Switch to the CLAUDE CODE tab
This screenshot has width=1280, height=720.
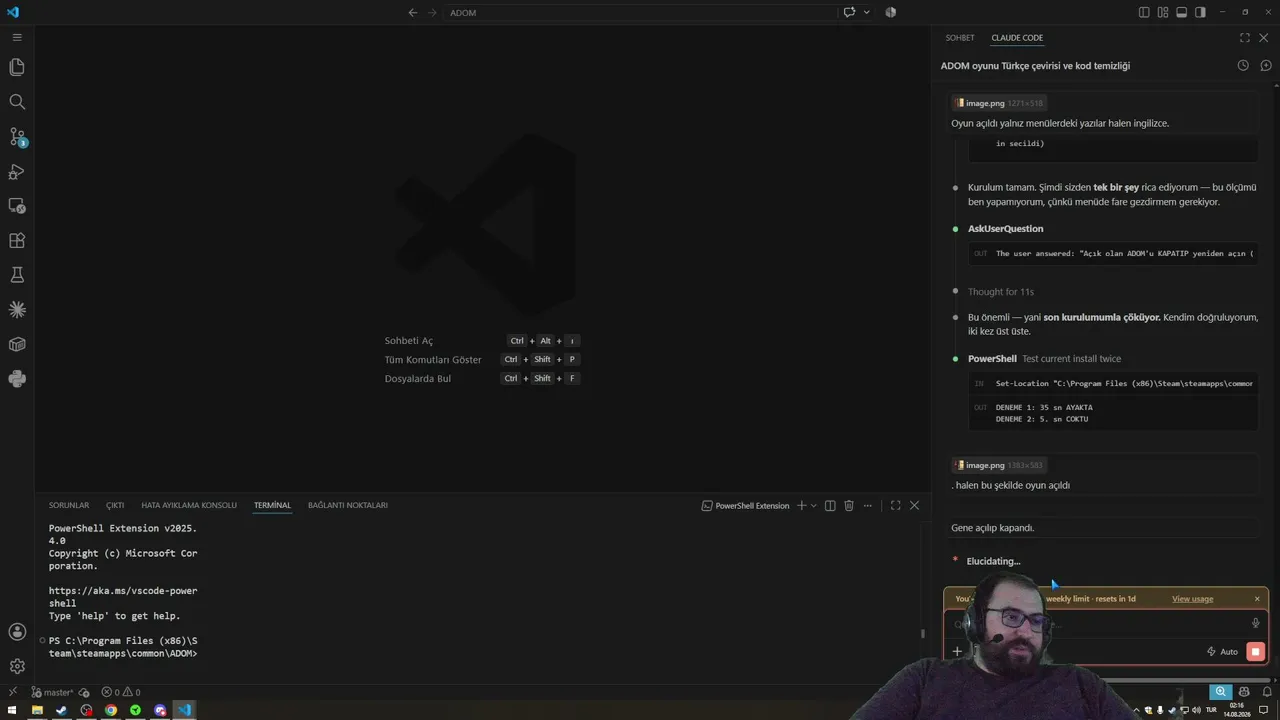1017,38
